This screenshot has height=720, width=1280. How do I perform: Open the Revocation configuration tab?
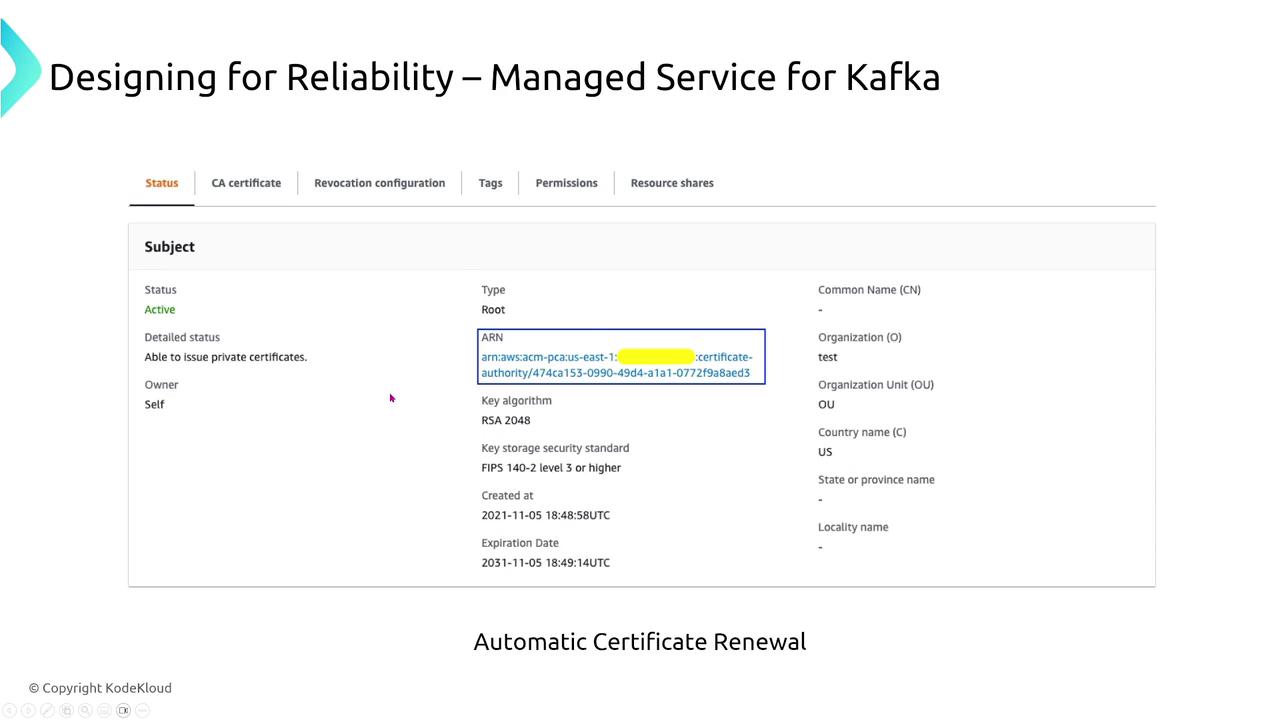tap(379, 183)
